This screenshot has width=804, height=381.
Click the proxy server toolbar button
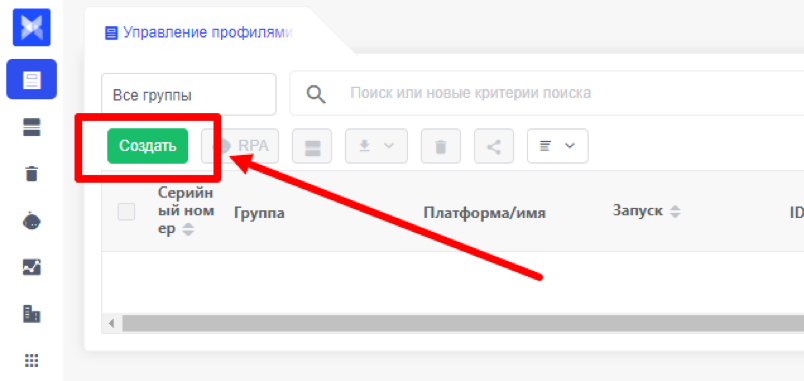(312, 146)
